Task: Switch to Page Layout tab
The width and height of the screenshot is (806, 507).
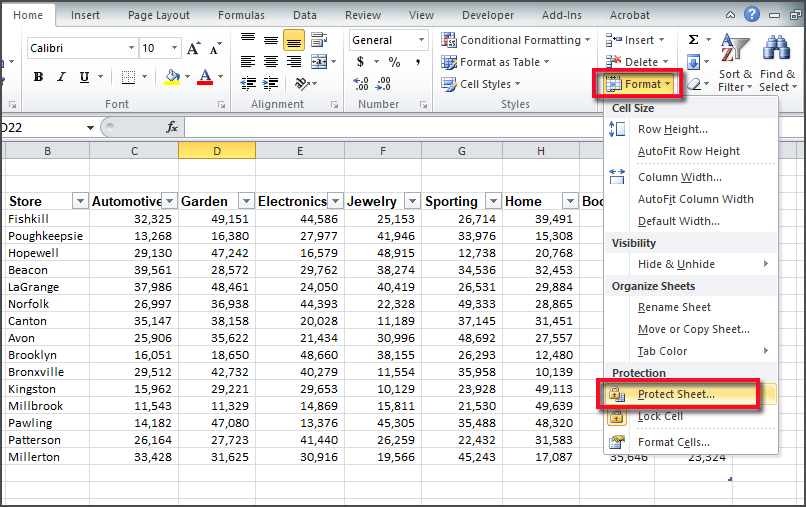Action: point(159,15)
